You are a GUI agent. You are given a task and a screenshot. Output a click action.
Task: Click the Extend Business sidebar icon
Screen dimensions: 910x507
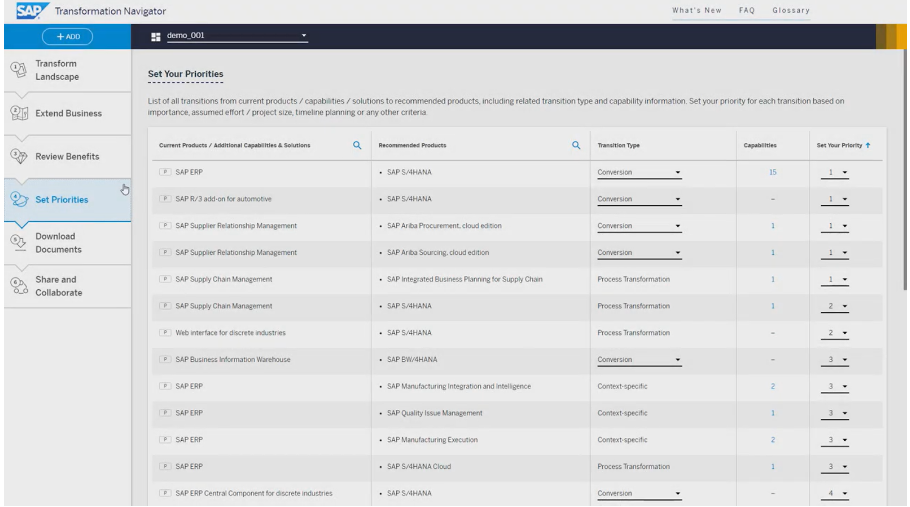pyautogui.click(x=18, y=113)
